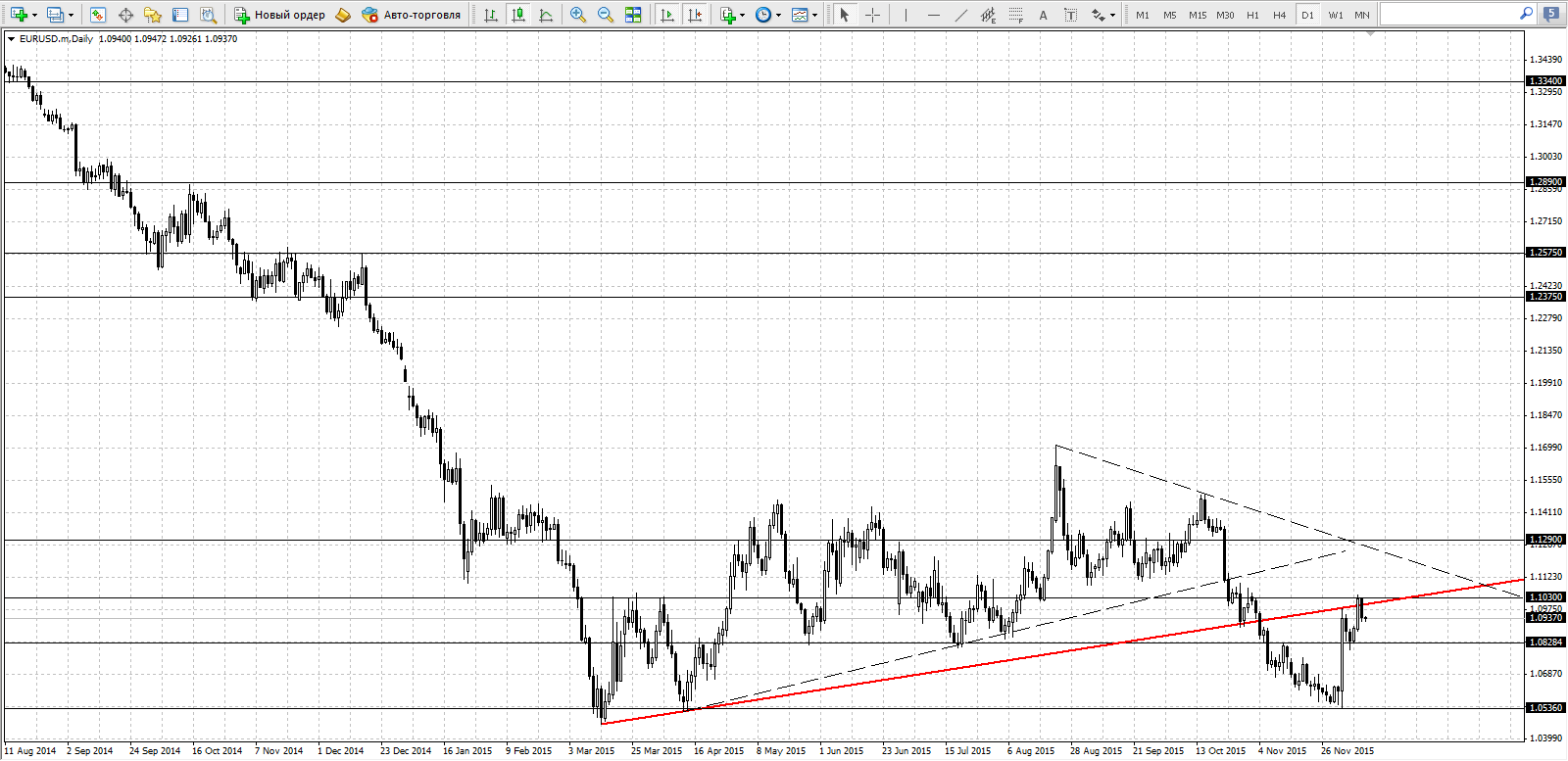Image resolution: width=1568 pixels, height=761 pixels.
Task: Switch to the H1 timeframe
Action: pyautogui.click(x=1252, y=15)
